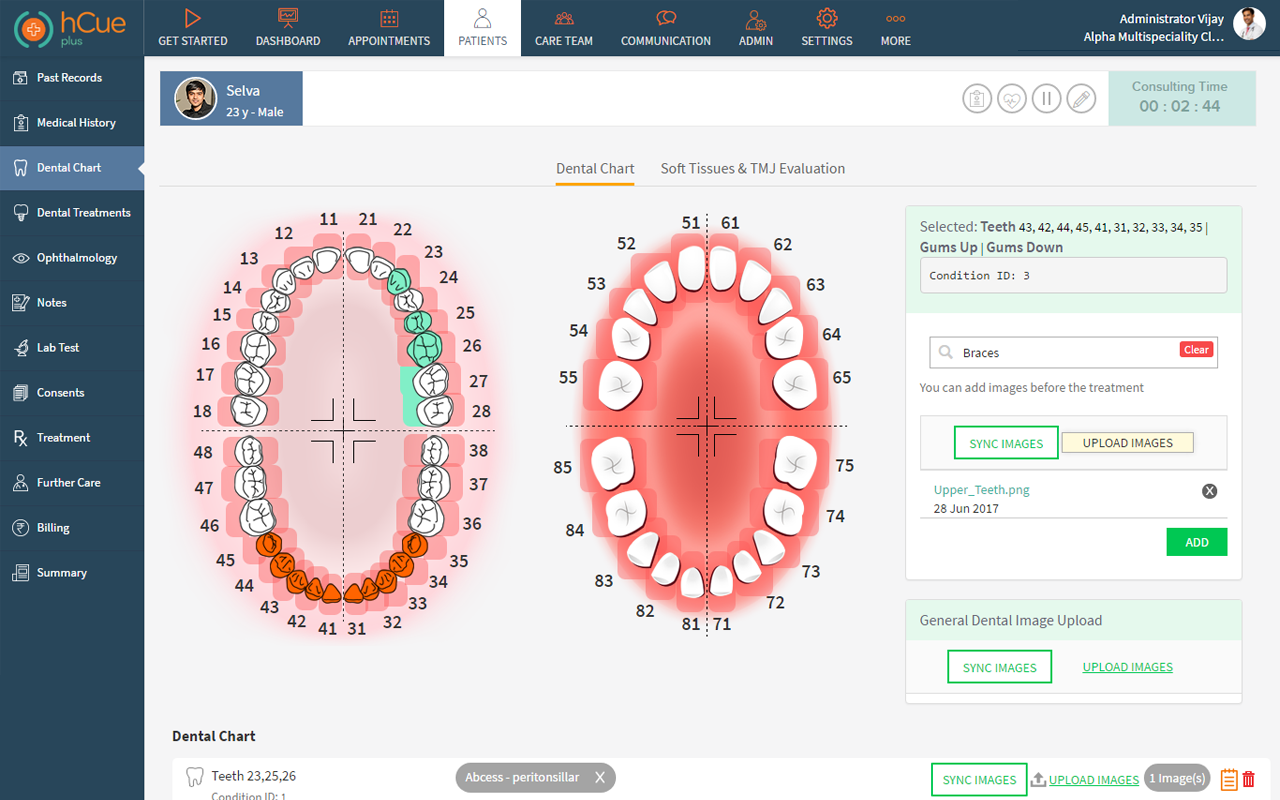Clear the Braces search text

click(1196, 349)
